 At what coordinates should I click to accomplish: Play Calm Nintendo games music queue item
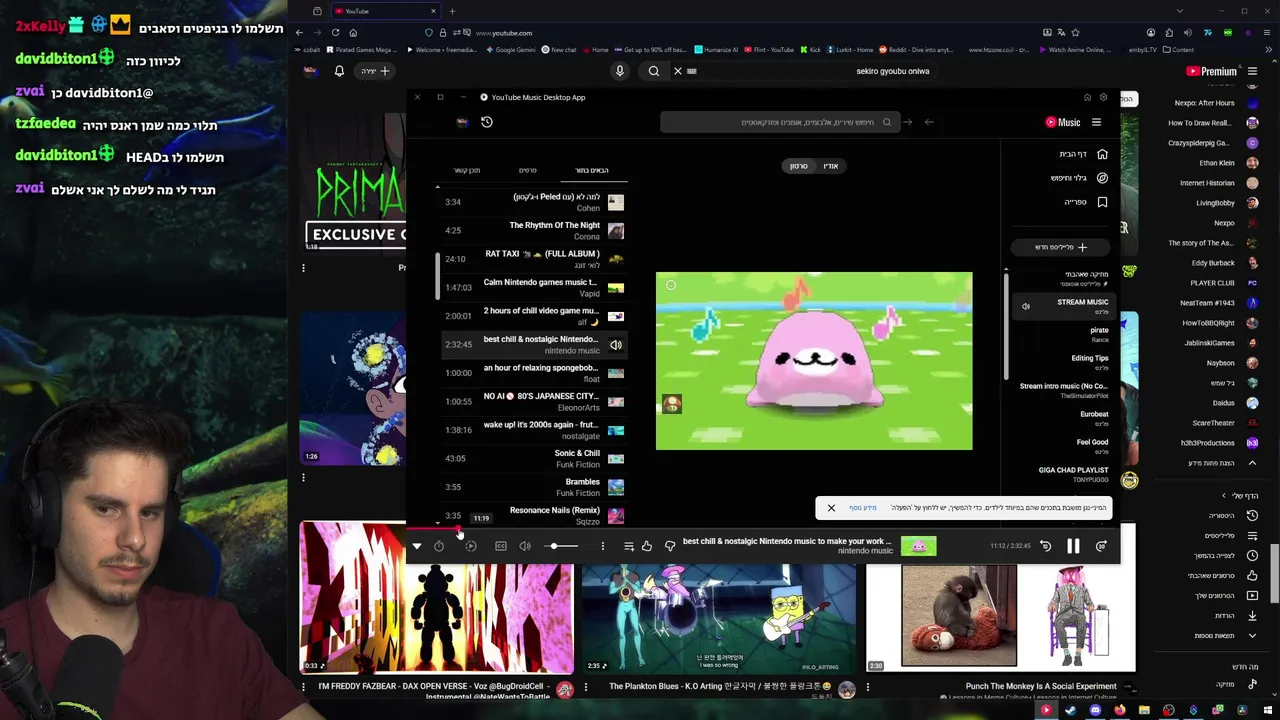tap(534, 288)
